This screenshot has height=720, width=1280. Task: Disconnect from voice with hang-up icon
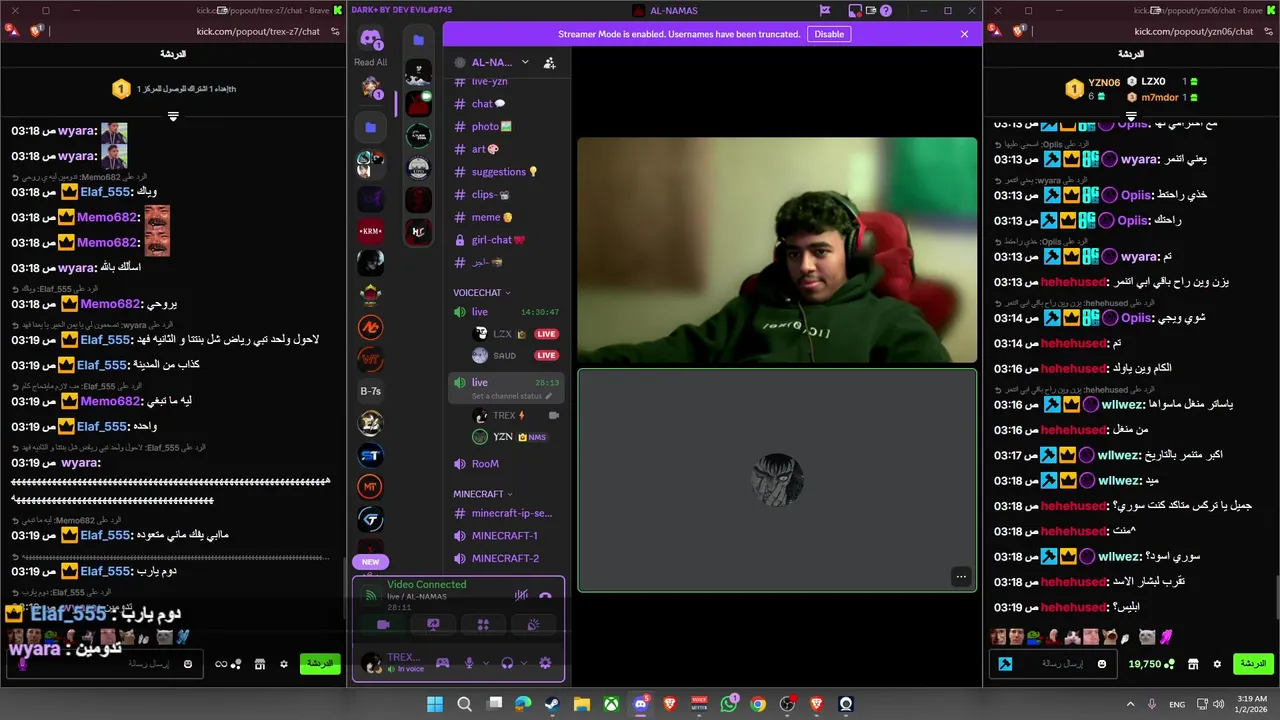(545, 595)
